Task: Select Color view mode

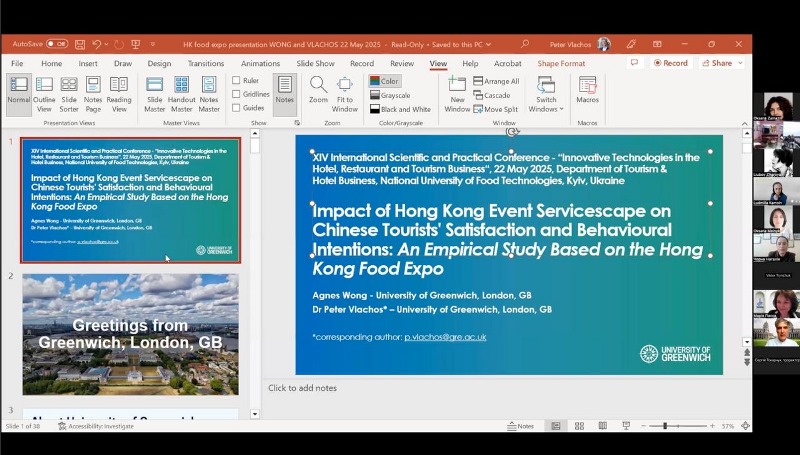Action: point(385,81)
